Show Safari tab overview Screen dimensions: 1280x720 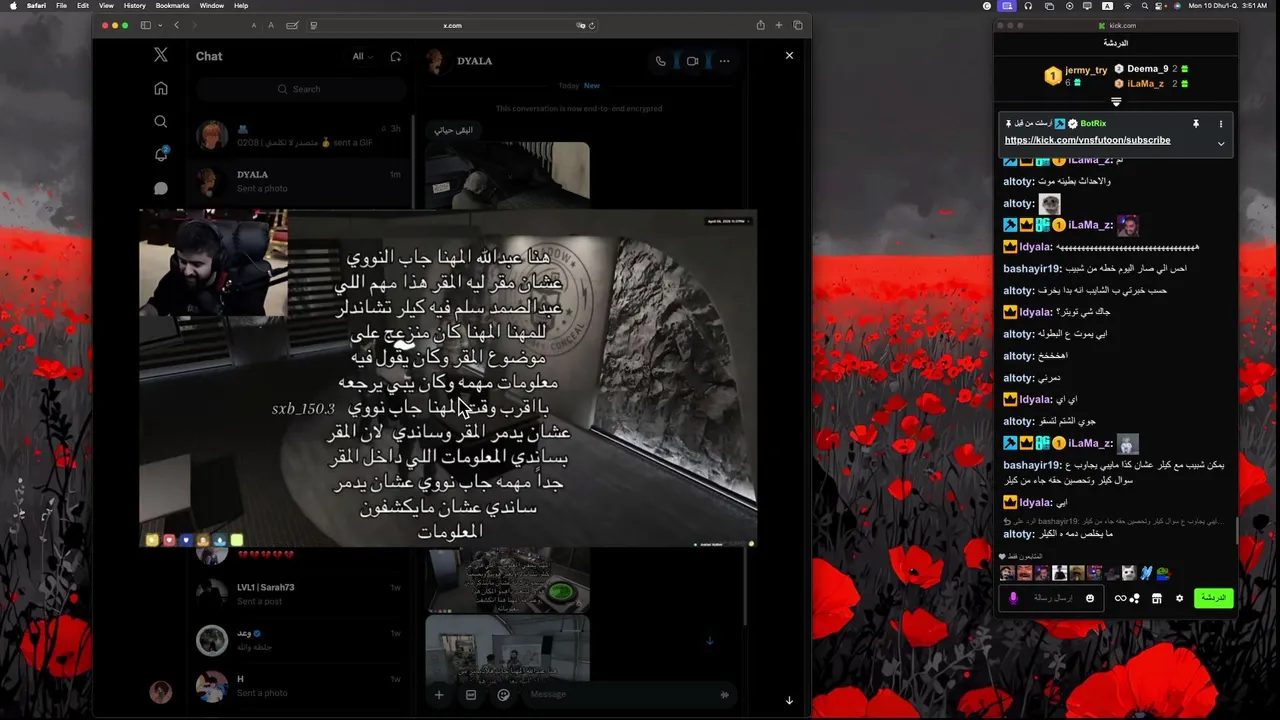point(798,25)
